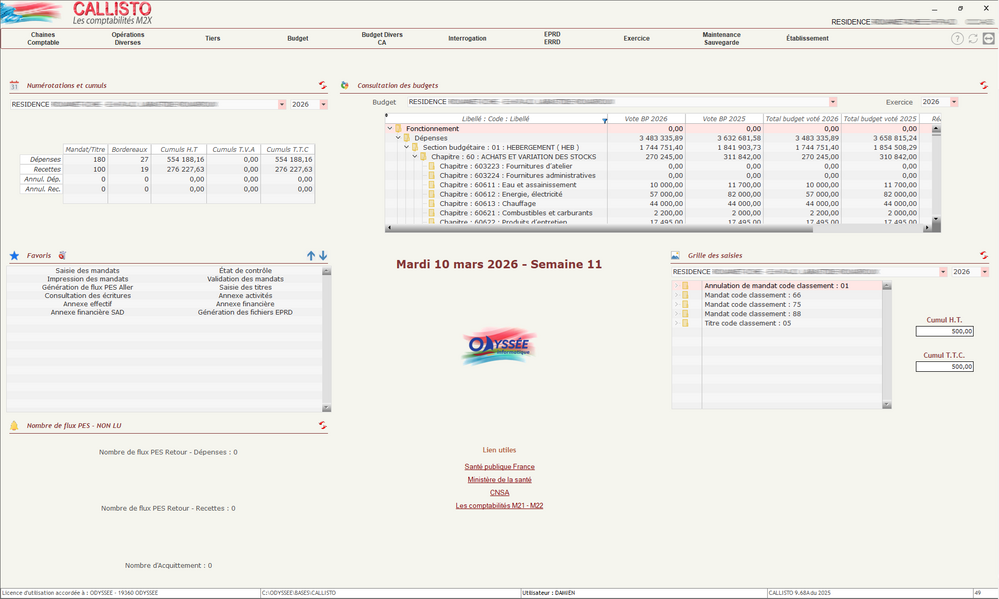Image resolution: width=999 pixels, height=599 pixels.
Task: Open the Opérations Diverses menu
Action: (x=128, y=39)
